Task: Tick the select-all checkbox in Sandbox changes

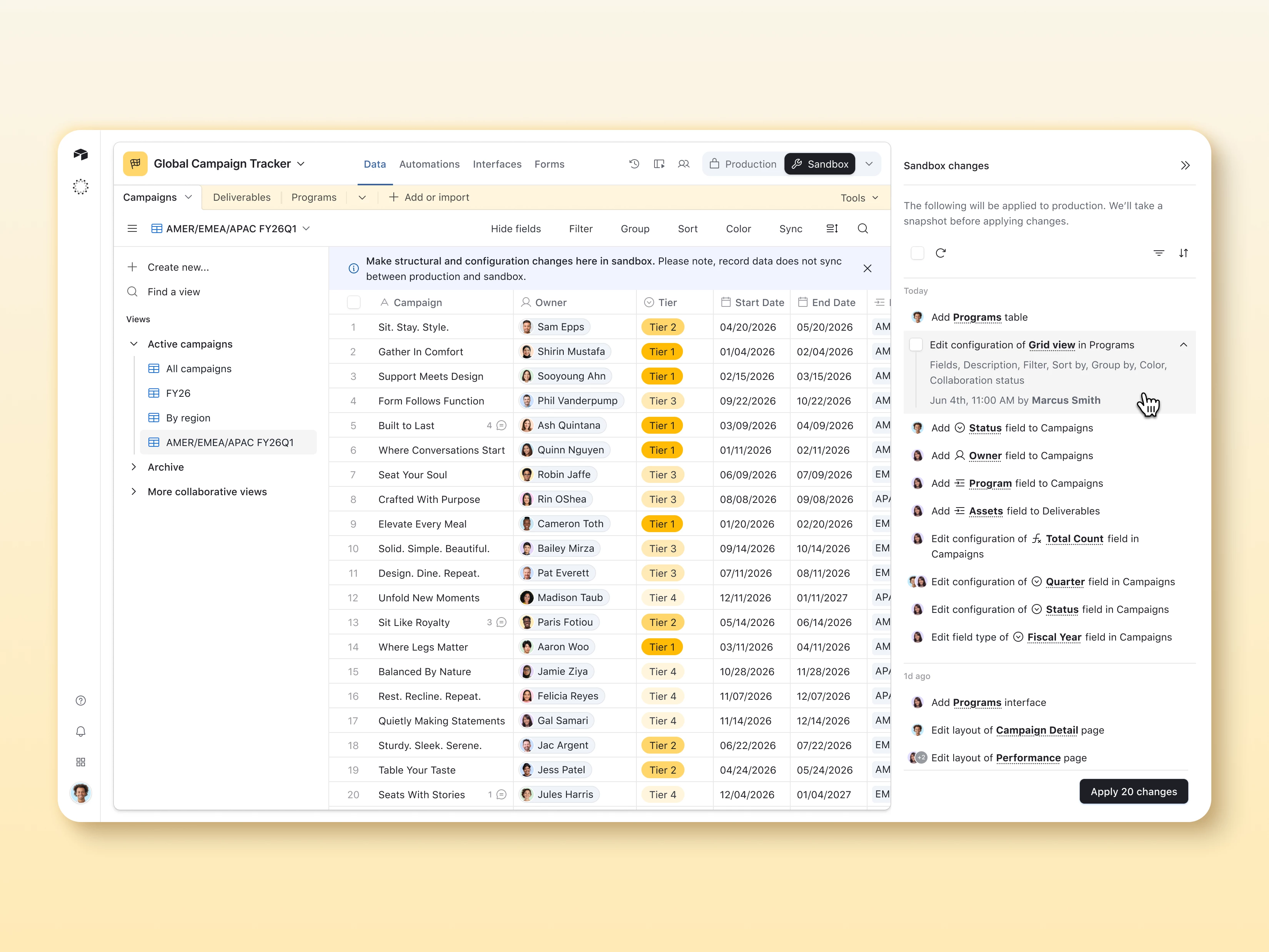Action: [917, 253]
